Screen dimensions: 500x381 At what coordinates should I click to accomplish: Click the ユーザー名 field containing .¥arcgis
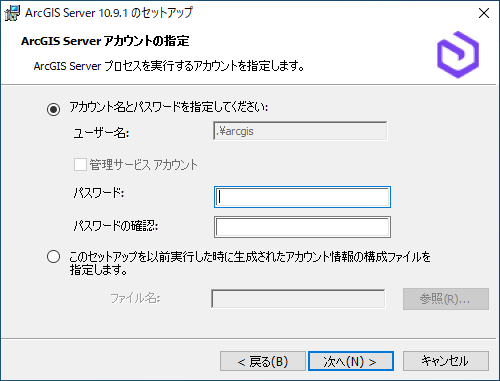[x=300, y=131]
